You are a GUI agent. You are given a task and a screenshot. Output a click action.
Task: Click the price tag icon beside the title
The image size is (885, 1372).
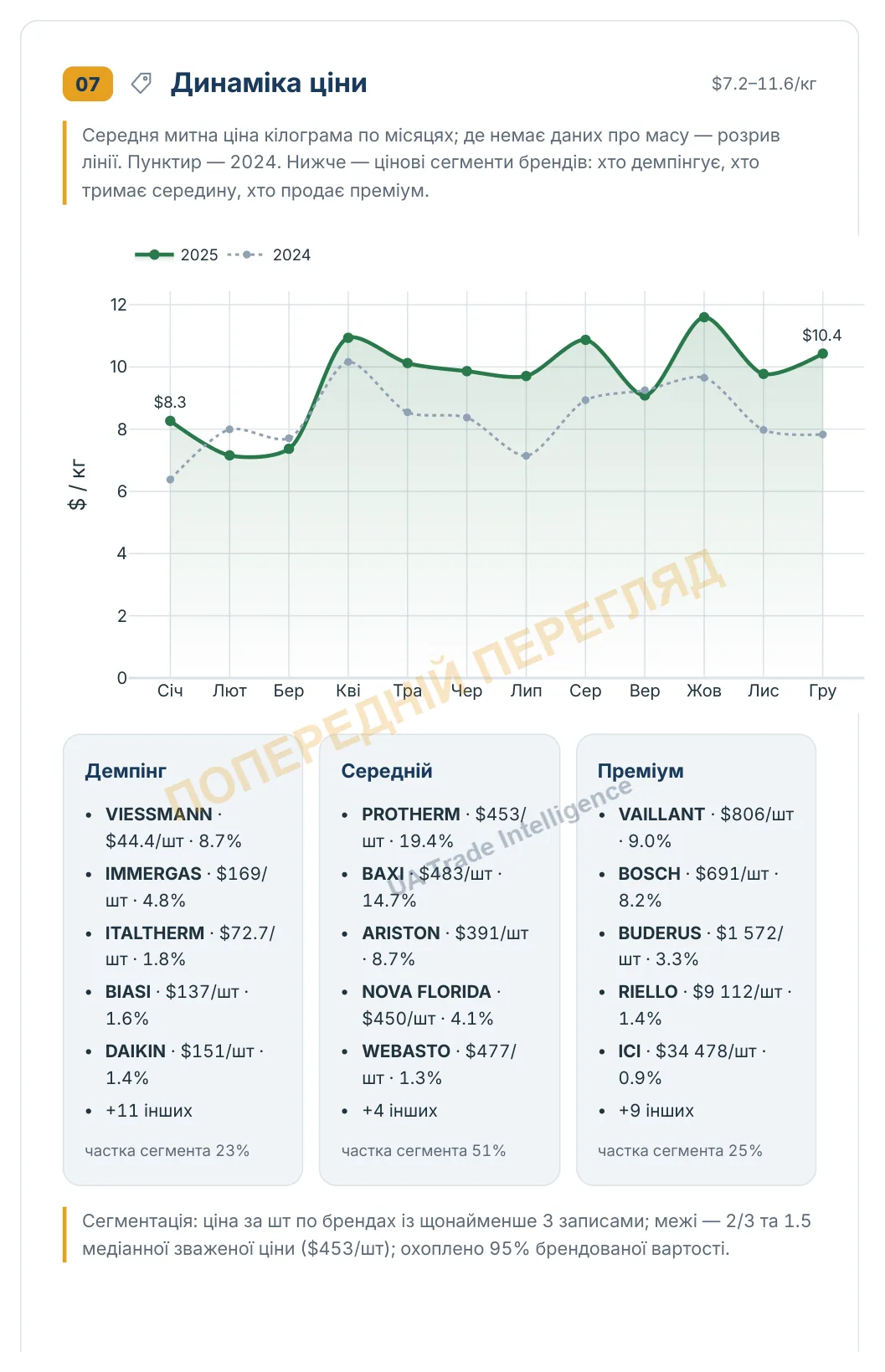click(141, 83)
